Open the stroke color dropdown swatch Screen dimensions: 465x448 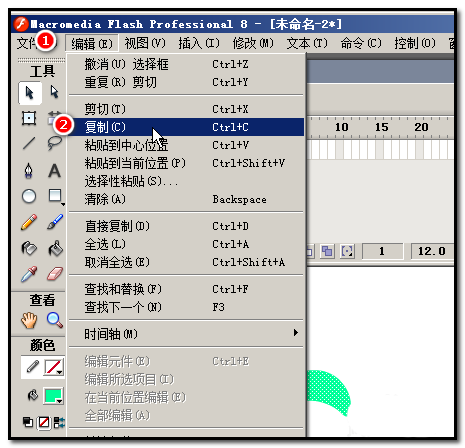53,367
